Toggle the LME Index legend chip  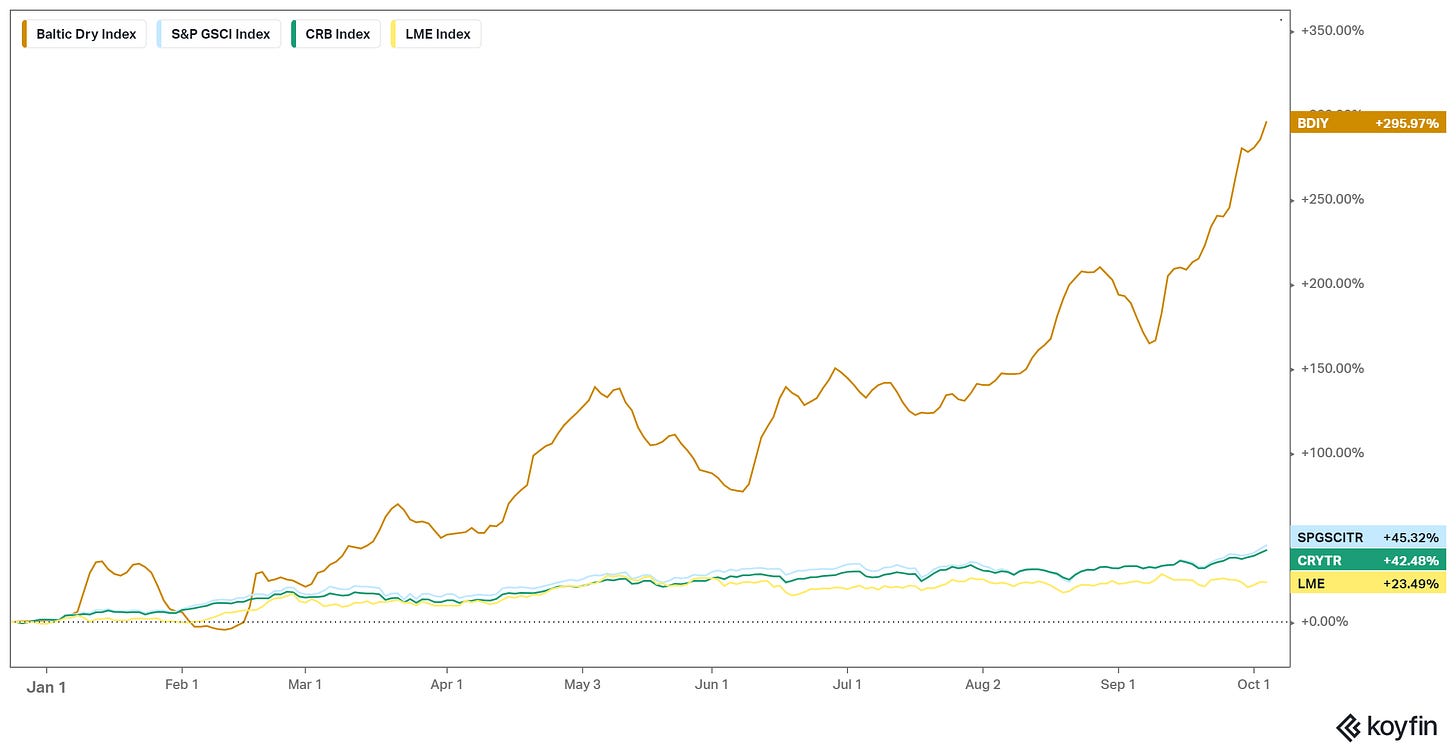tap(436, 34)
